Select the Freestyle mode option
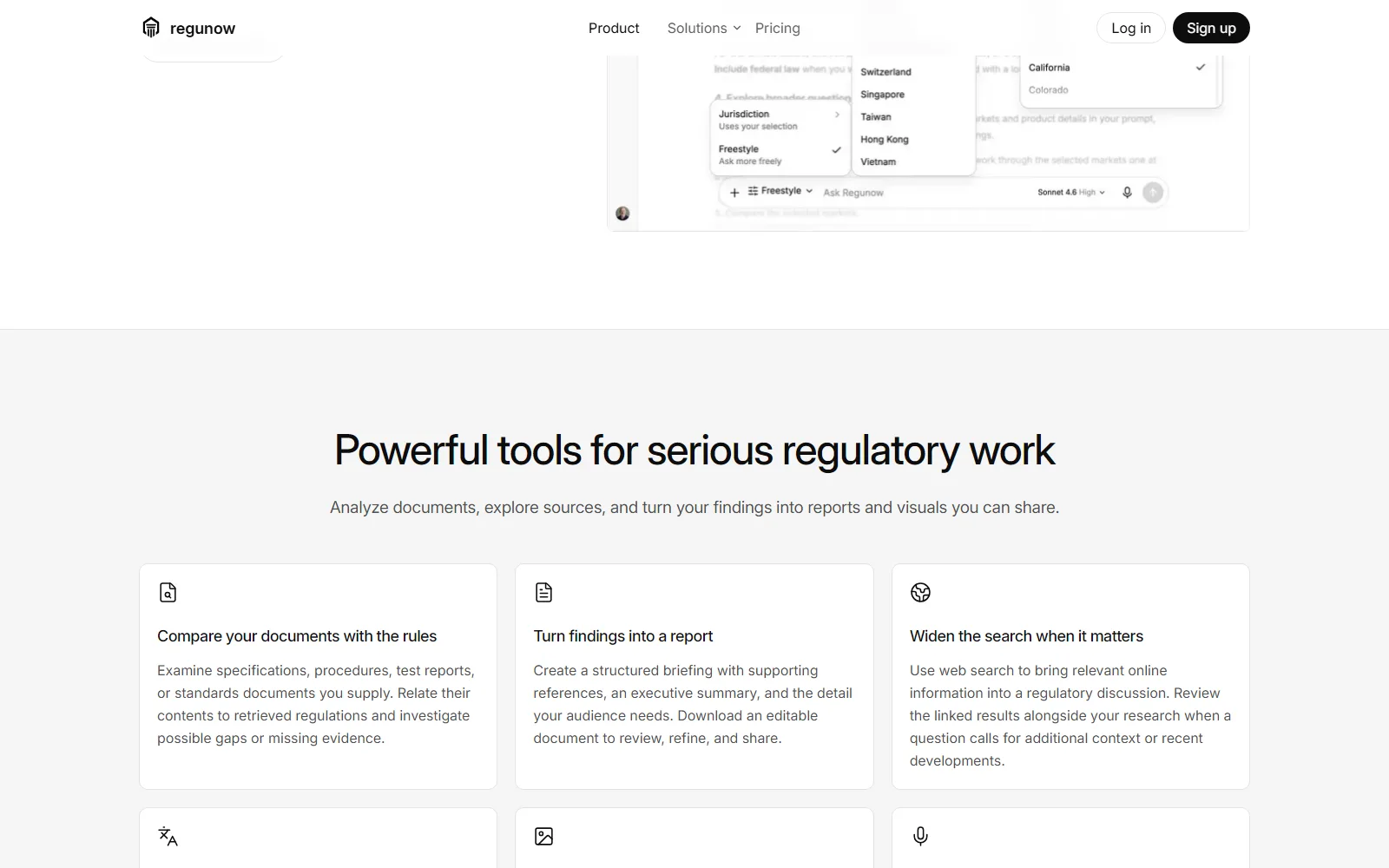The image size is (1389, 868). [x=779, y=155]
